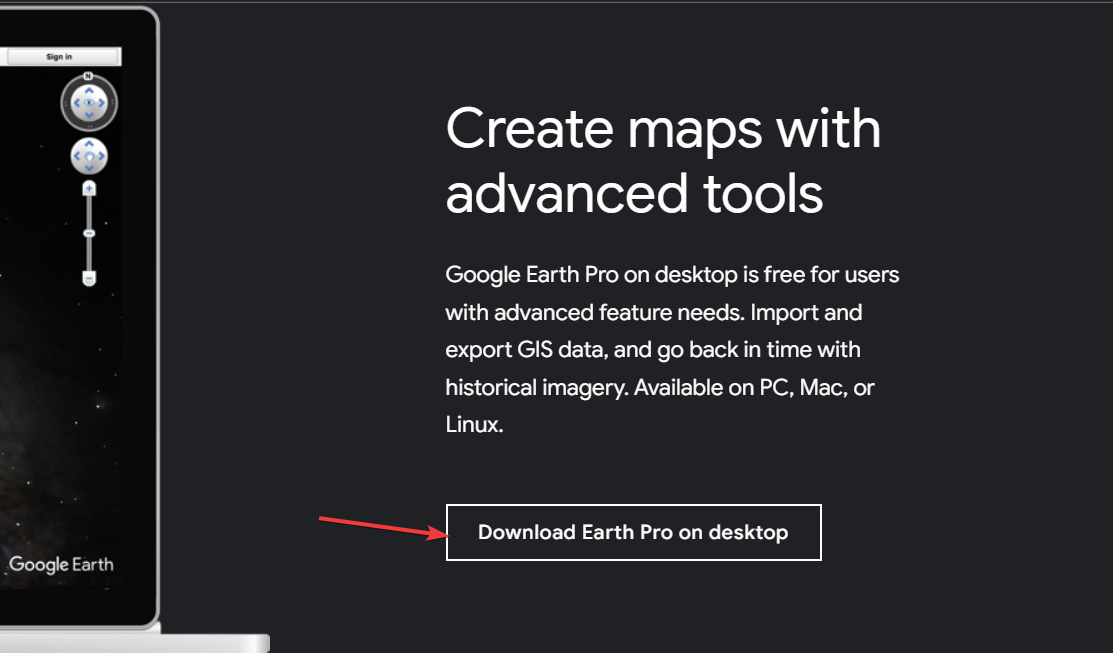Pan right with the Move control right arrow
This screenshot has width=1113, height=653.
tap(101, 155)
